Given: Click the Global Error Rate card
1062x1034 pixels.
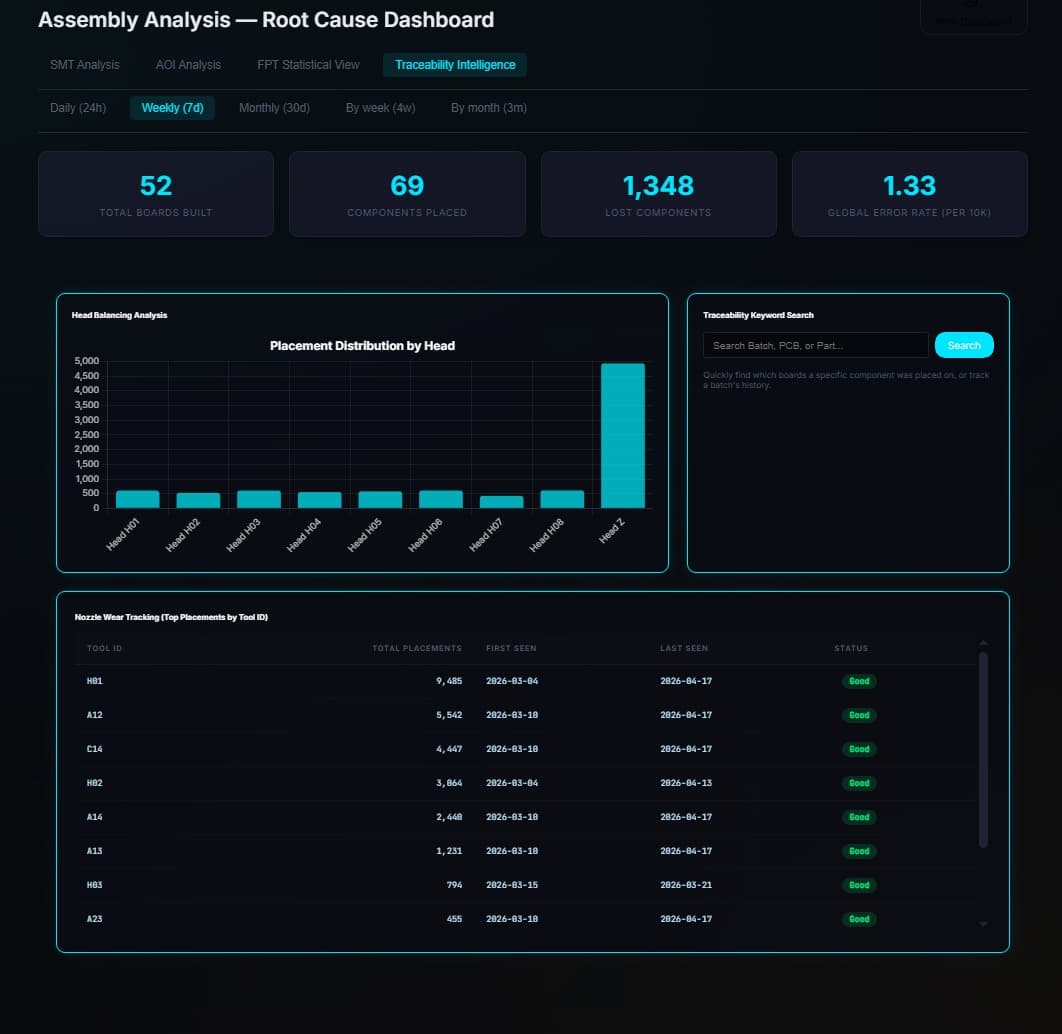Looking at the screenshot, I should 910,194.
